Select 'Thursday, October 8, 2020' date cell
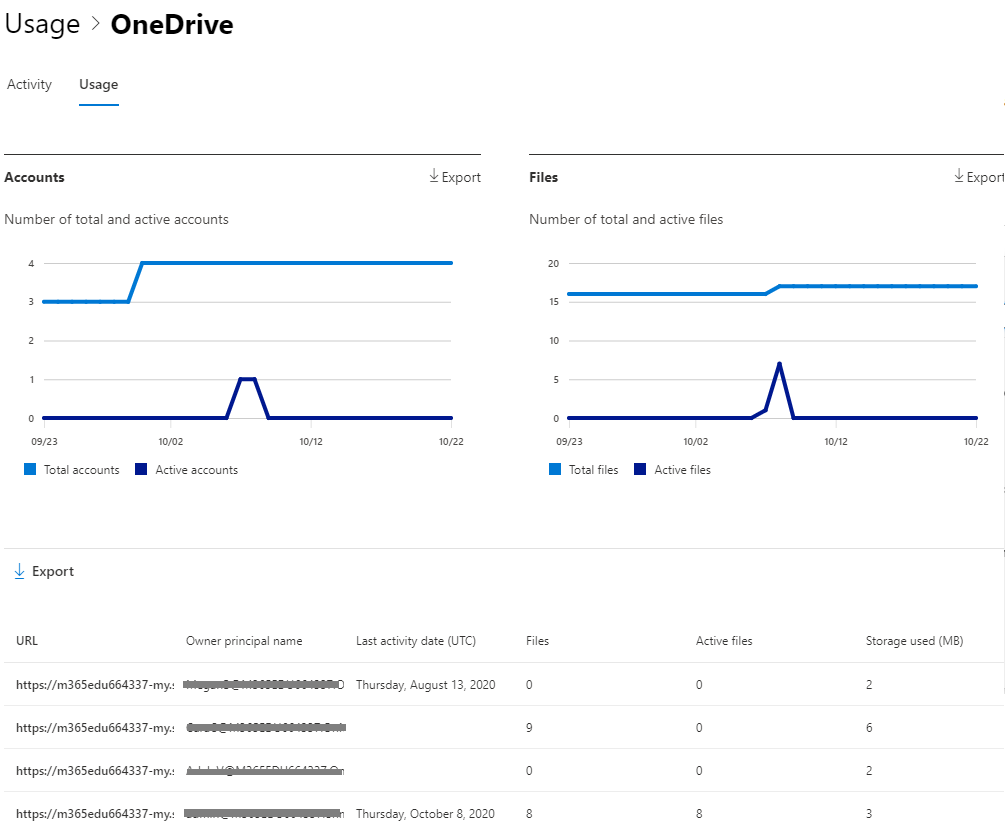 pyautogui.click(x=425, y=813)
